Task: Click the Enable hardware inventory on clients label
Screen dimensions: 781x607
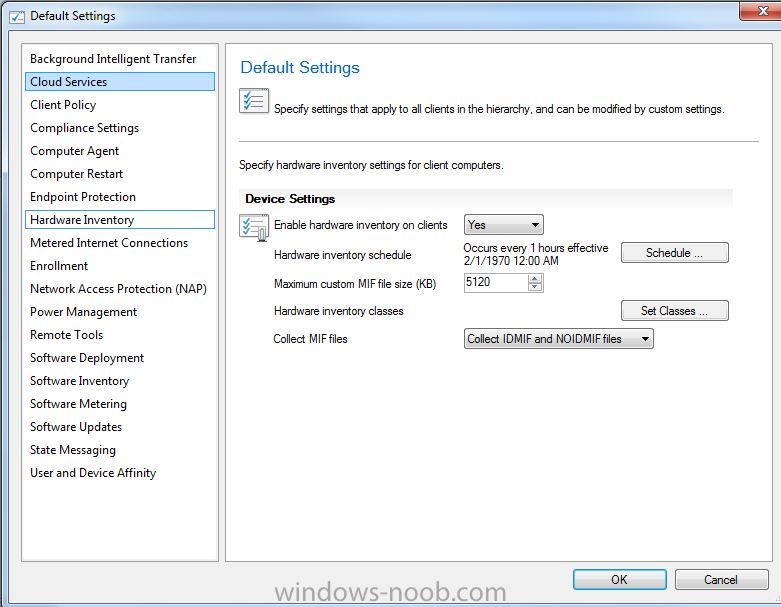Action: [361, 225]
